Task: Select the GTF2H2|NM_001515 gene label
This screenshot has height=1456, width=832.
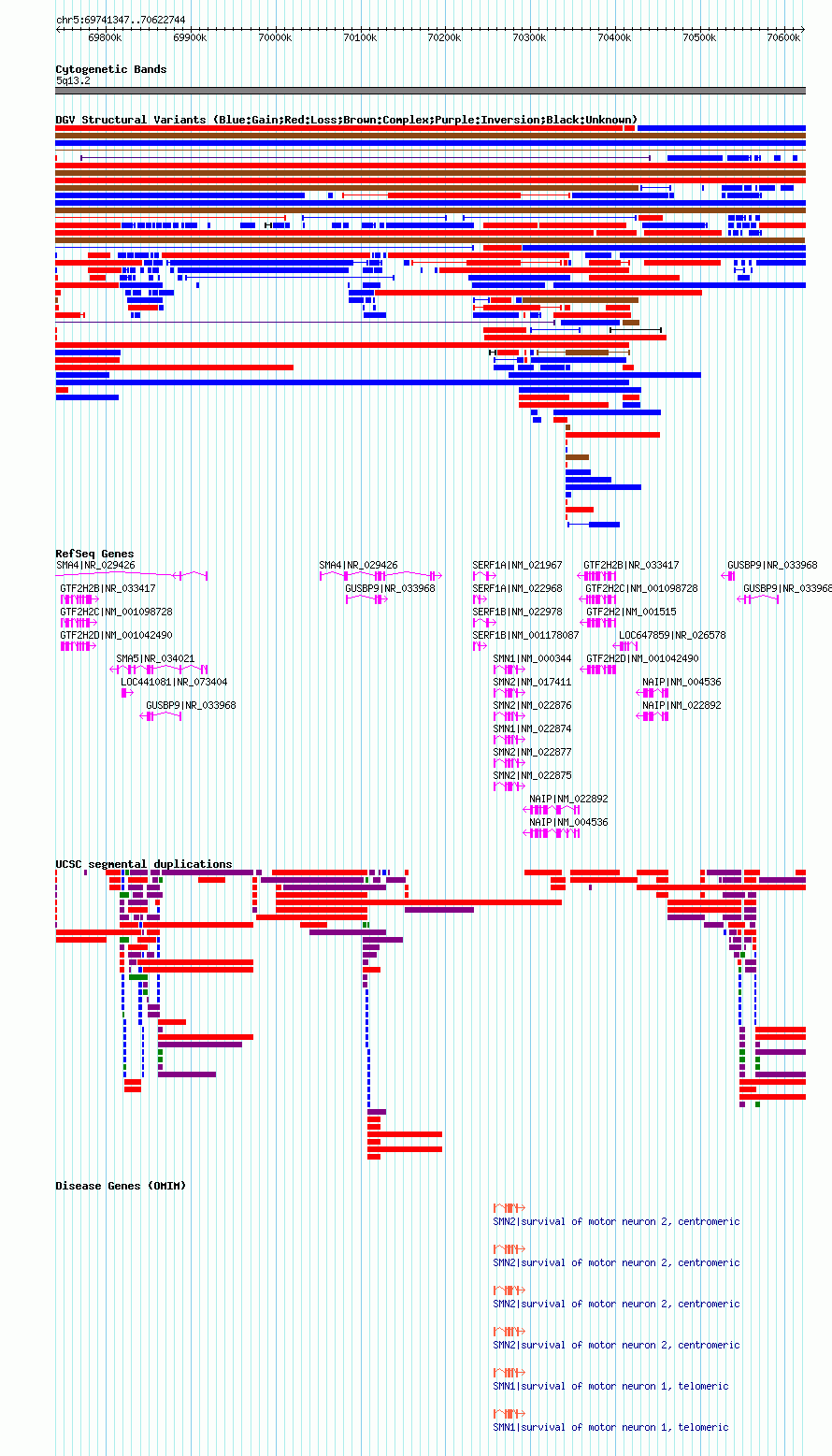Action: (631, 612)
